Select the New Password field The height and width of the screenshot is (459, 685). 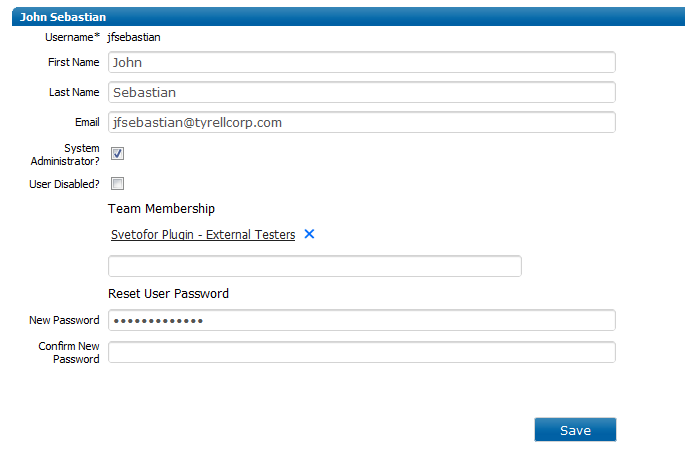pyautogui.click(x=362, y=320)
